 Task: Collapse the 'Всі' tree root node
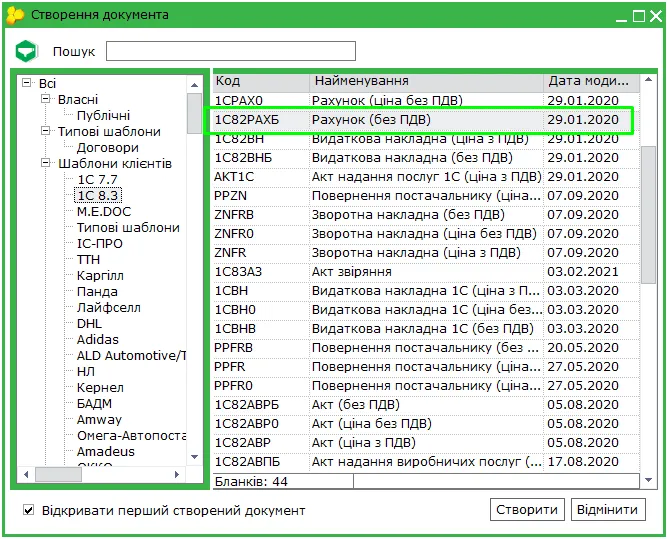(x=27, y=83)
